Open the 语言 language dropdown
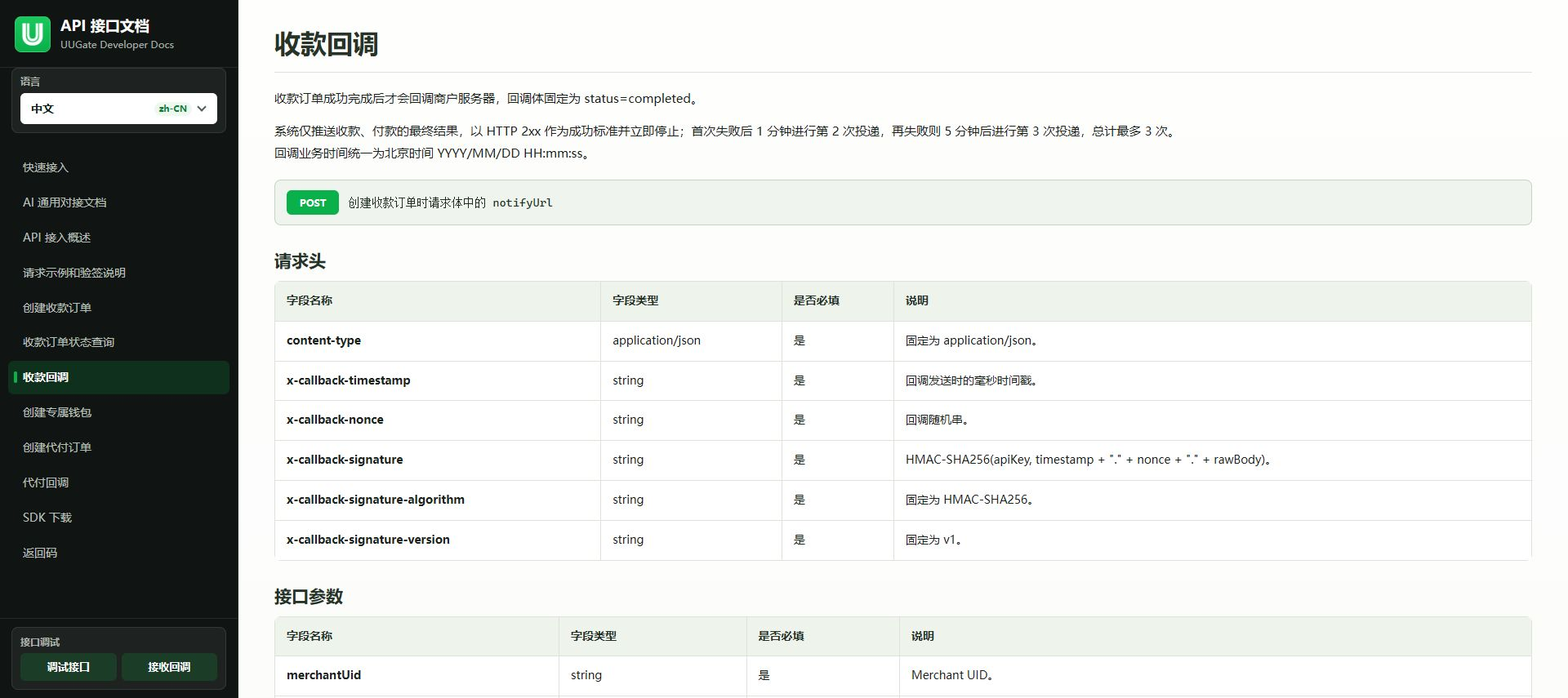The image size is (1568, 698). (118, 109)
